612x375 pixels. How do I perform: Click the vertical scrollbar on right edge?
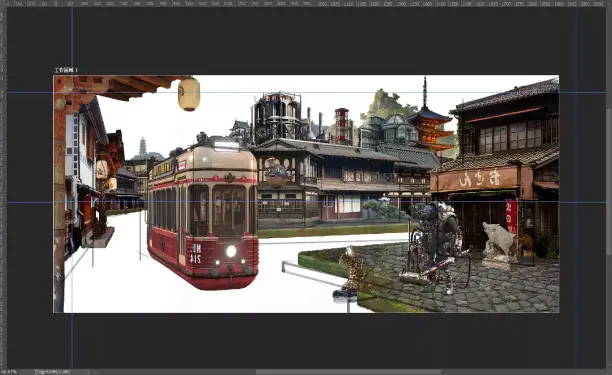pyautogui.click(x=609, y=187)
